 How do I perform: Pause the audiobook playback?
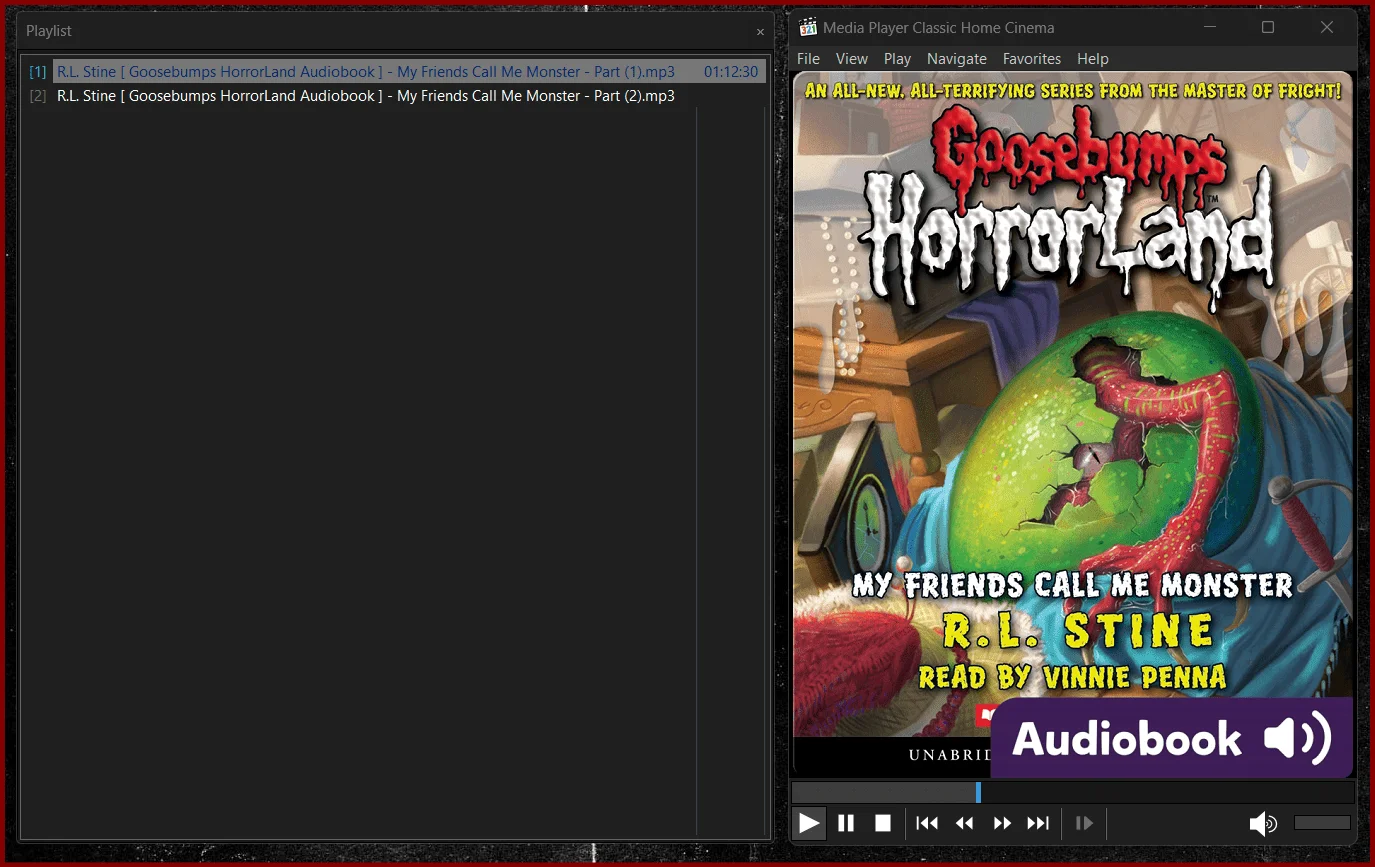(846, 823)
